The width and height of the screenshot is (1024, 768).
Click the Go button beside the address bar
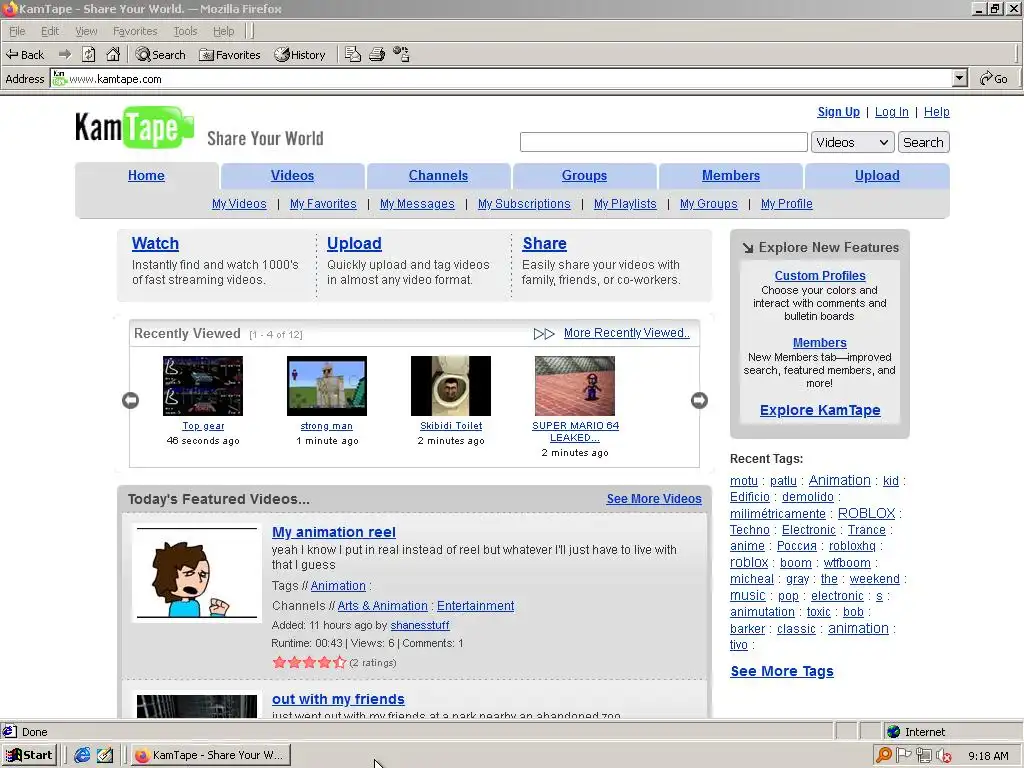tap(993, 79)
